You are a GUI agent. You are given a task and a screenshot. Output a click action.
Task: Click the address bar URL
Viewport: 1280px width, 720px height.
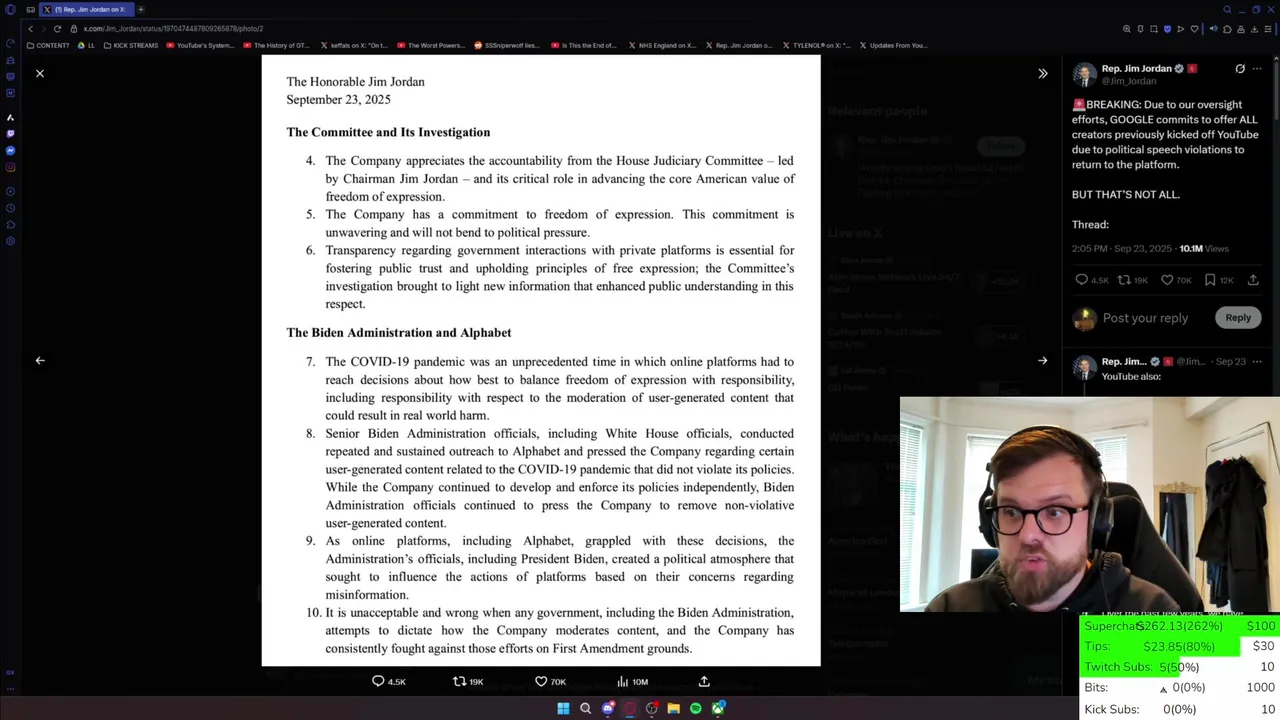point(173,29)
